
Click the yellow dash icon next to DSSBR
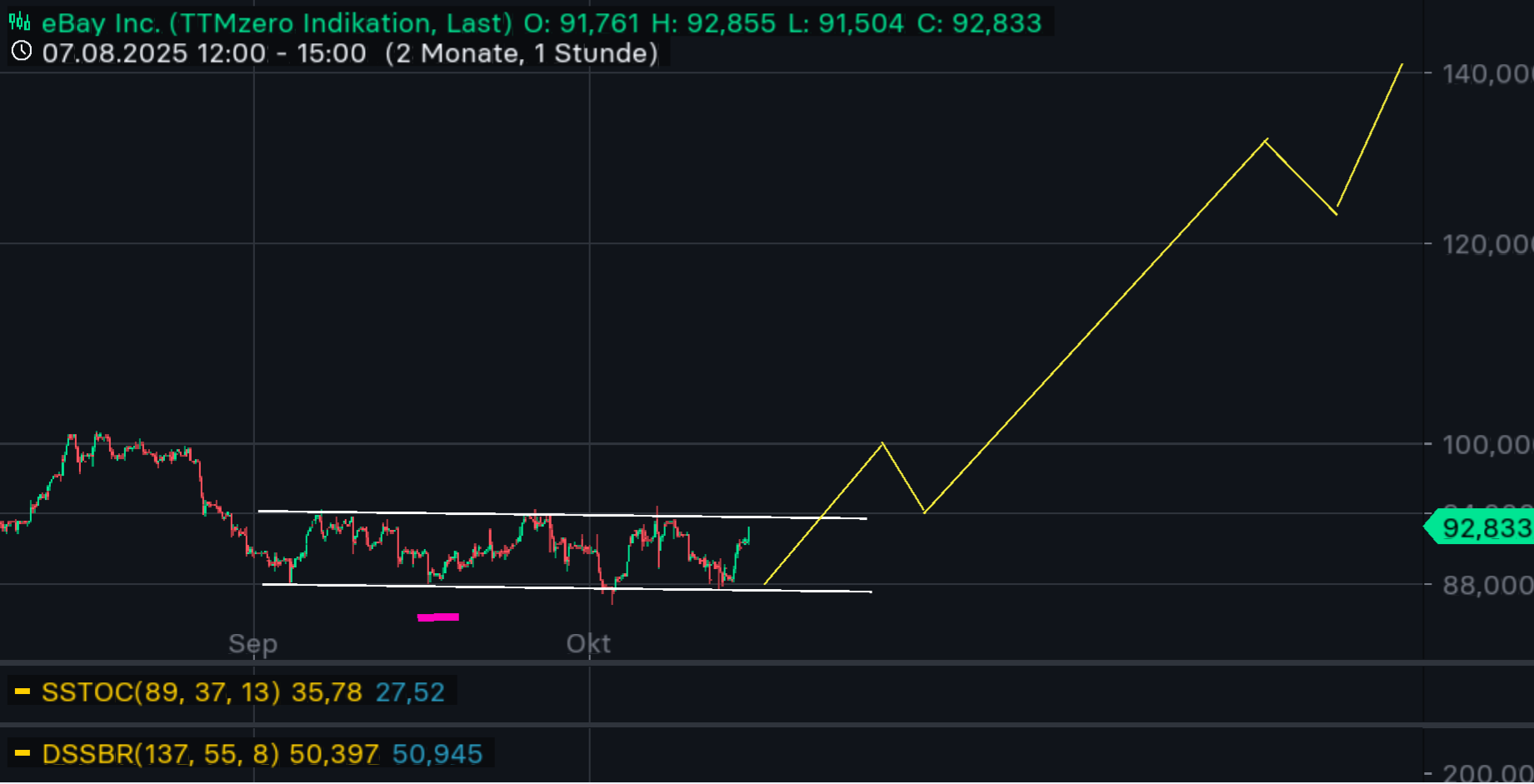click(22, 754)
